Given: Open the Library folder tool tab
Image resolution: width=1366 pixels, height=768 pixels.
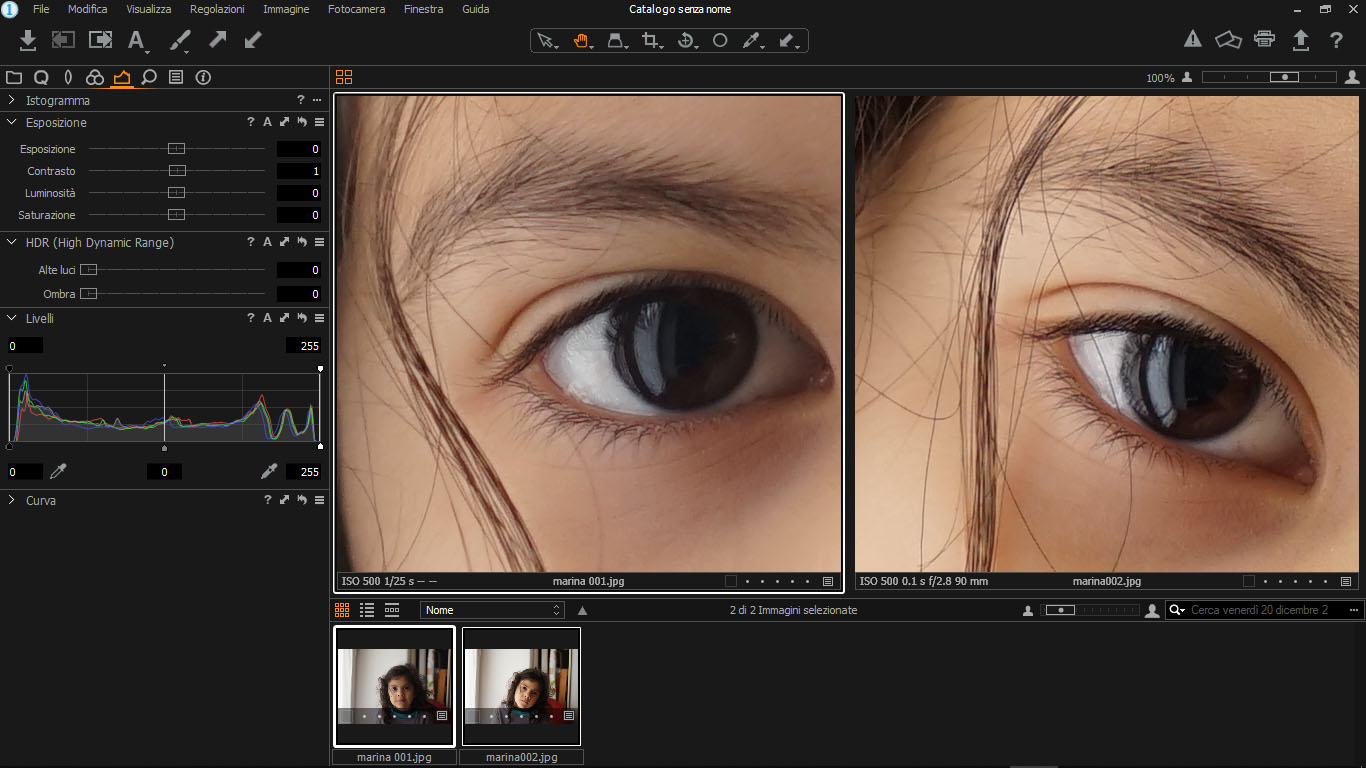Looking at the screenshot, I should tap(14, 77).
